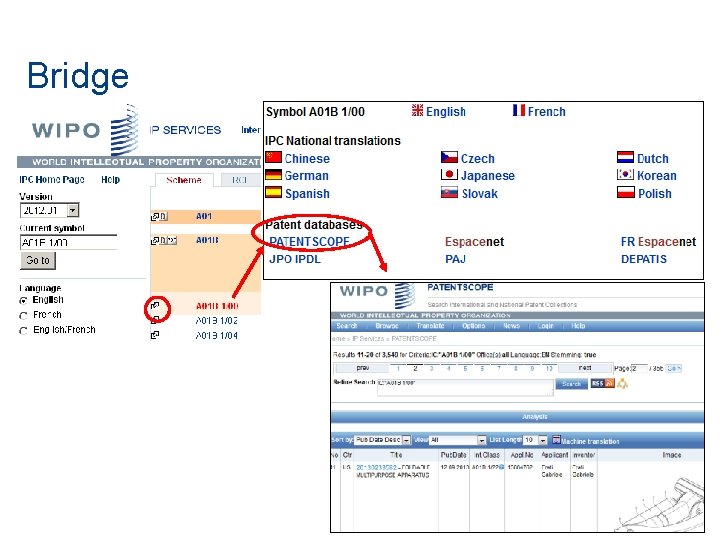Open the News menu in PATENTSCOPE

[x=511, y=326]
